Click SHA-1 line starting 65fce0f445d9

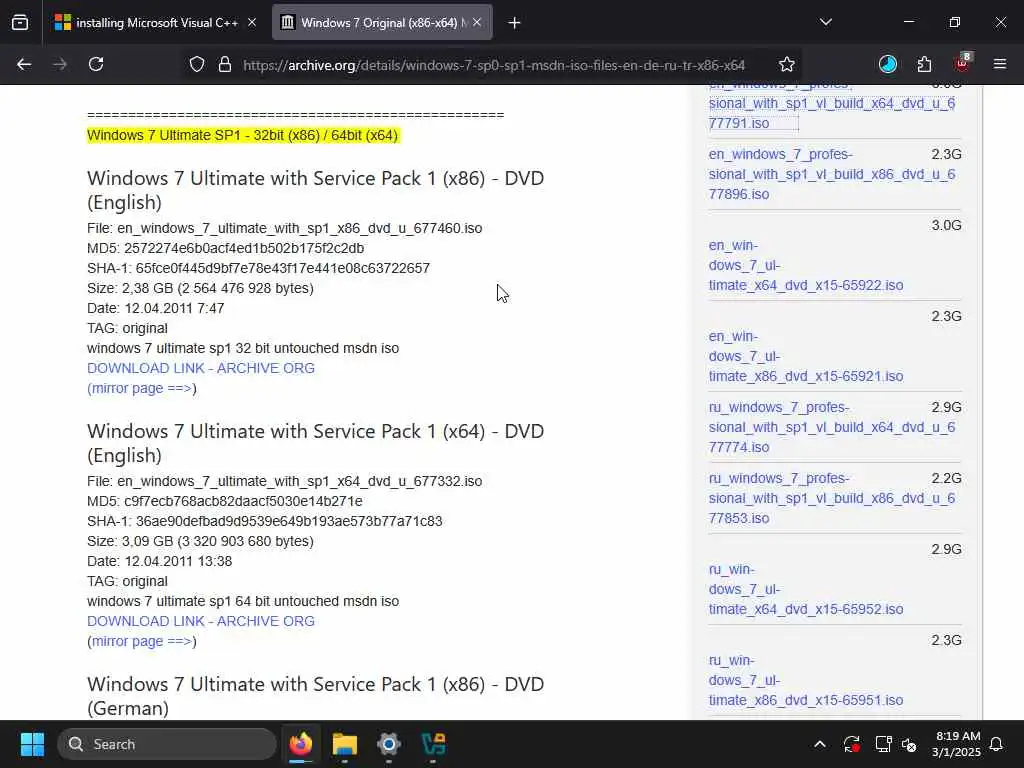(258, 268)
